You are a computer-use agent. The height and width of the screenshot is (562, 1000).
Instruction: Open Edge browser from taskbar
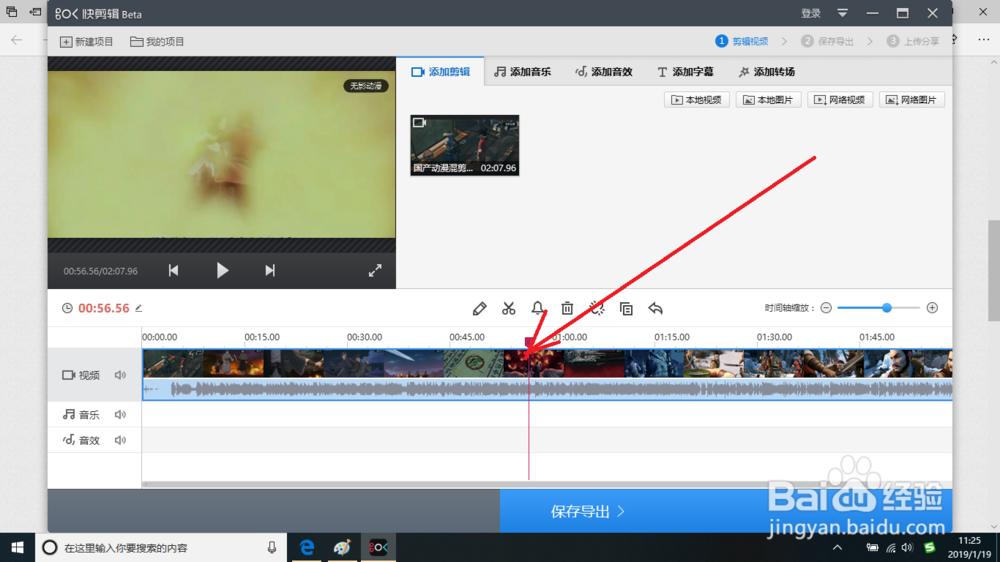click(307, 547)
